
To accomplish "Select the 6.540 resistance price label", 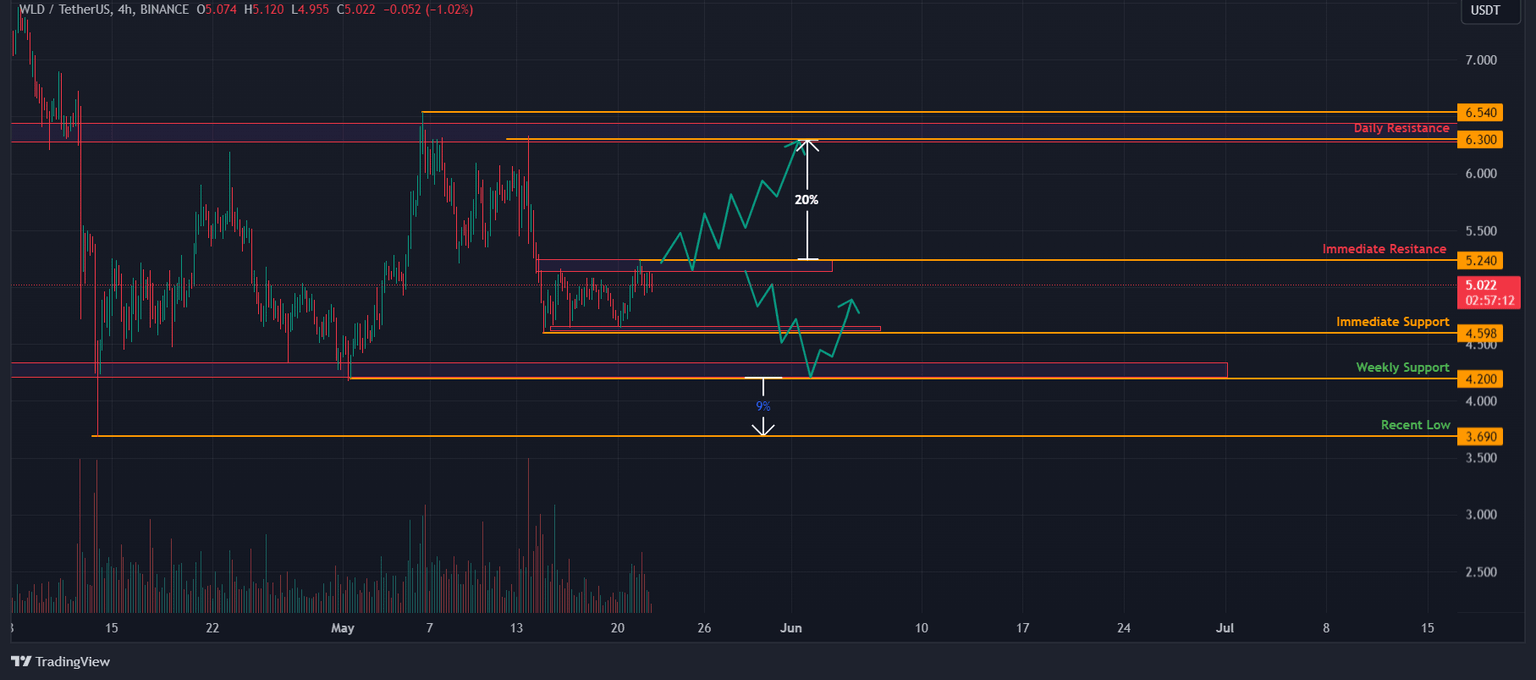I will pos(1479,112).
